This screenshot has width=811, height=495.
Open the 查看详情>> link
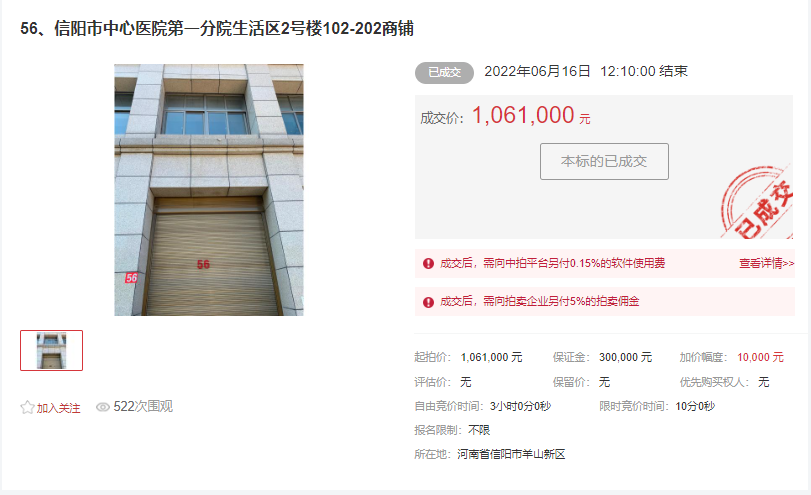[767, 264]
